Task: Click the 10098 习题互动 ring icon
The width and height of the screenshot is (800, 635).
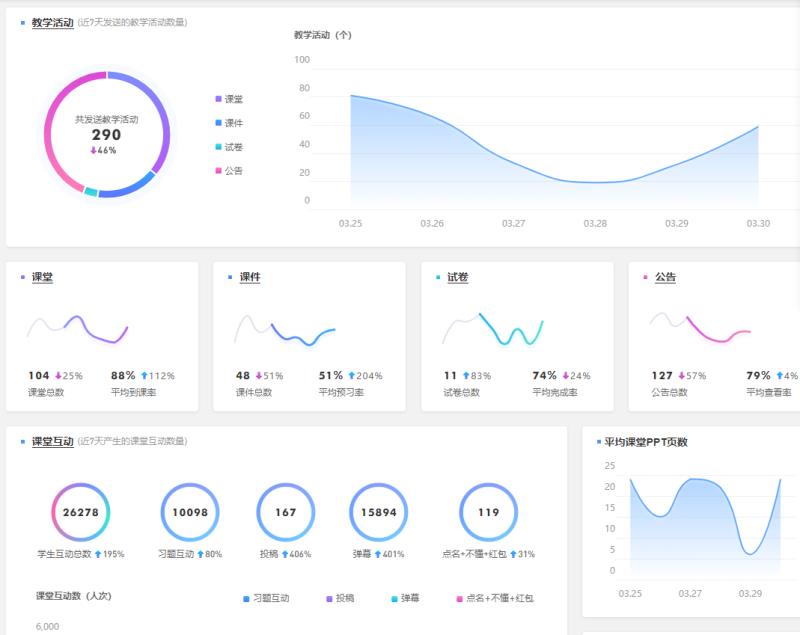Action: point(190,512)
